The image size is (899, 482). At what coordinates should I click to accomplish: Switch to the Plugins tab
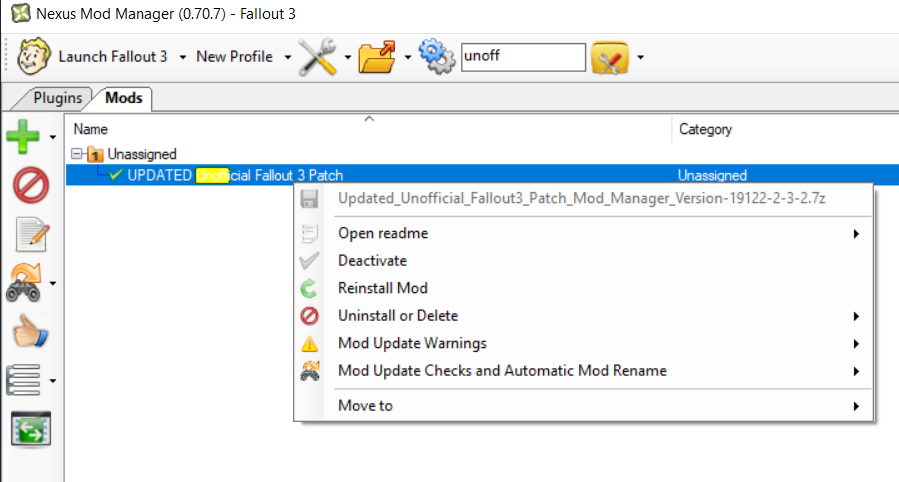point(57,98)
